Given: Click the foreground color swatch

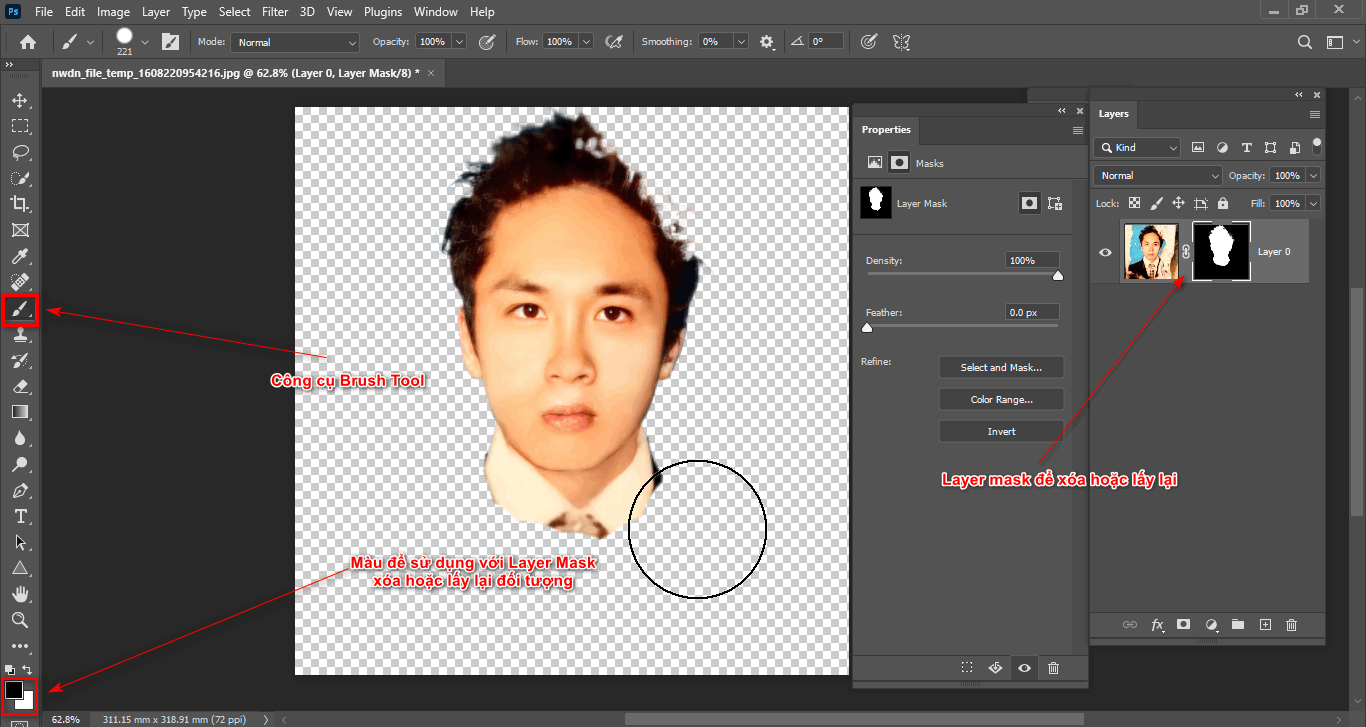Looking at the screenshot, I should coord(14,692).
